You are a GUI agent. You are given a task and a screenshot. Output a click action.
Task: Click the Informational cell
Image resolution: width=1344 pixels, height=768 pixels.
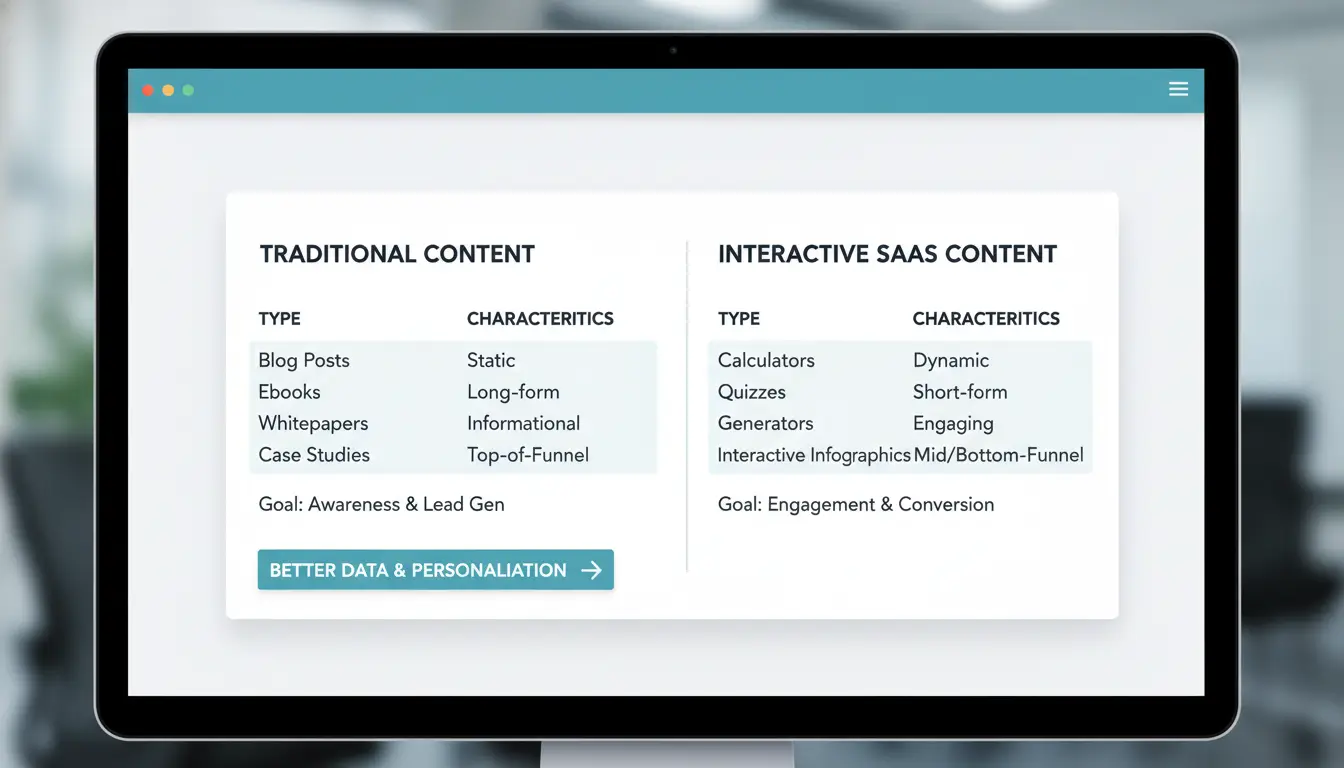523,423
